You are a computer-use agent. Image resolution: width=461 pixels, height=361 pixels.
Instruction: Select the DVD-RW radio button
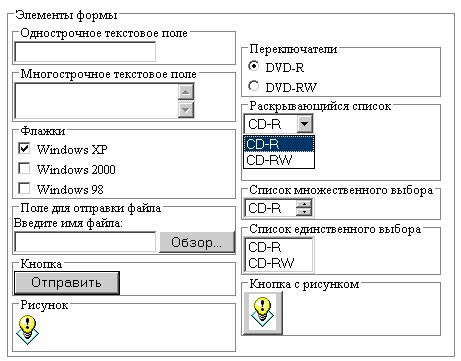[x=254, y=86]
